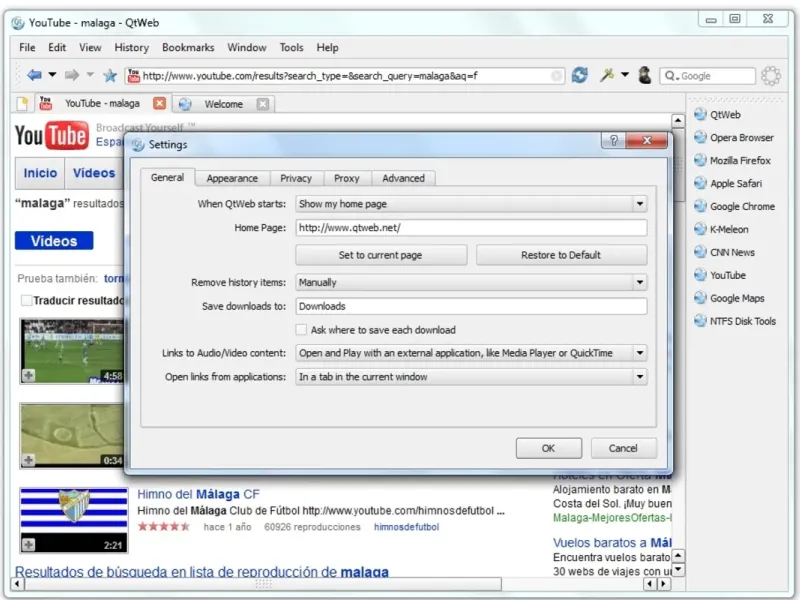800x600 pixels.
Task: Open QtWeb bookmark in sidebar
Action: 718,115
